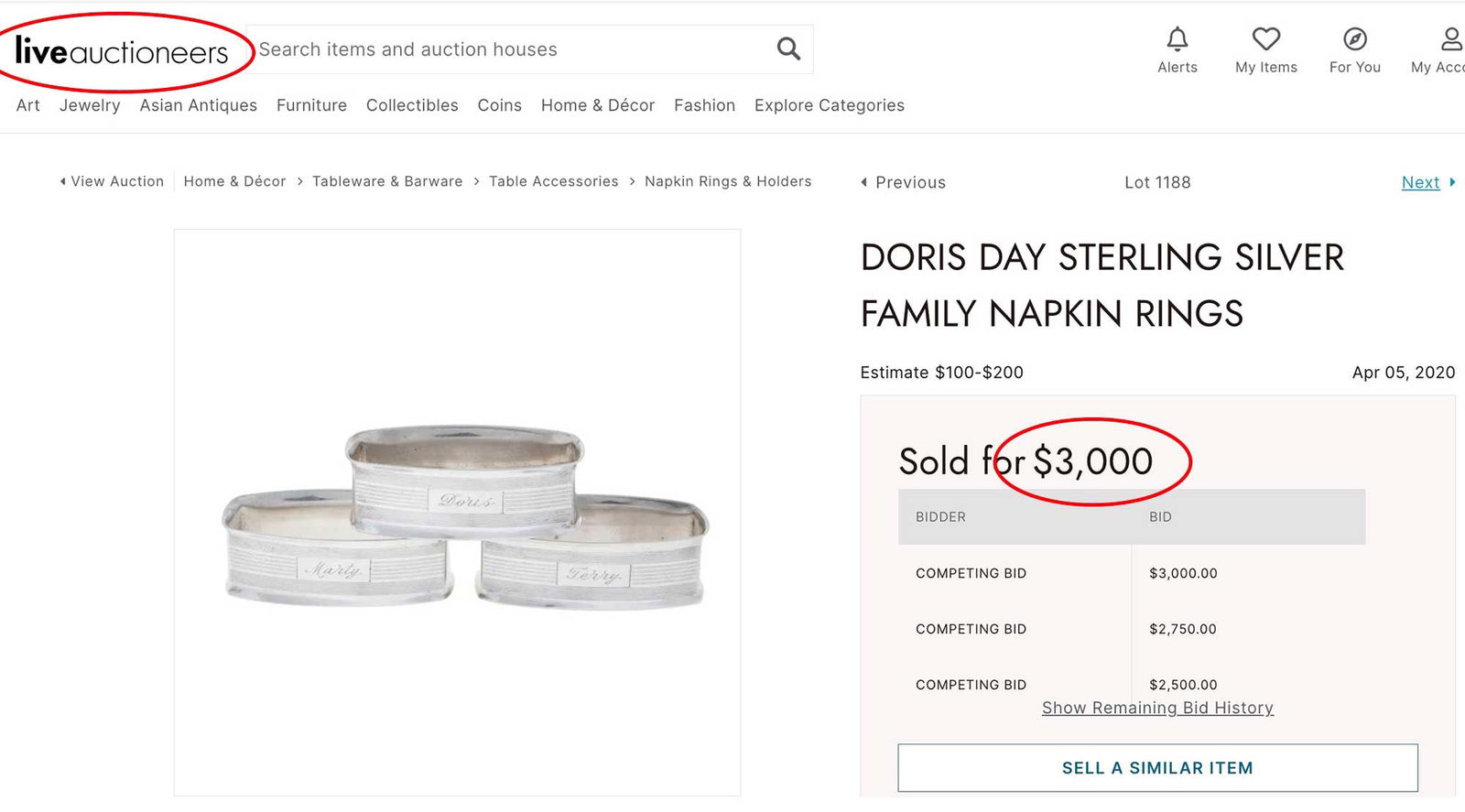Open the Table Accessories breadcrumb

(553, 181)
